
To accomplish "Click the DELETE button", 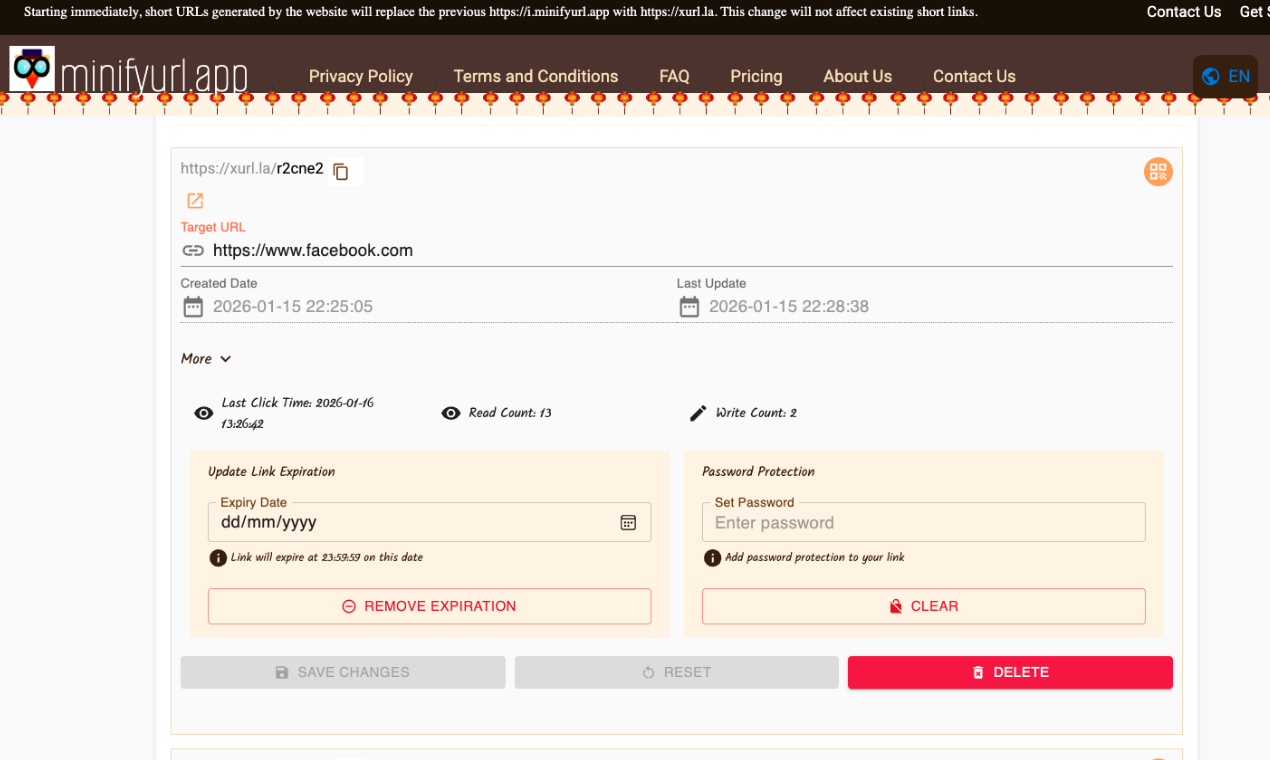I will (1009, 672).
